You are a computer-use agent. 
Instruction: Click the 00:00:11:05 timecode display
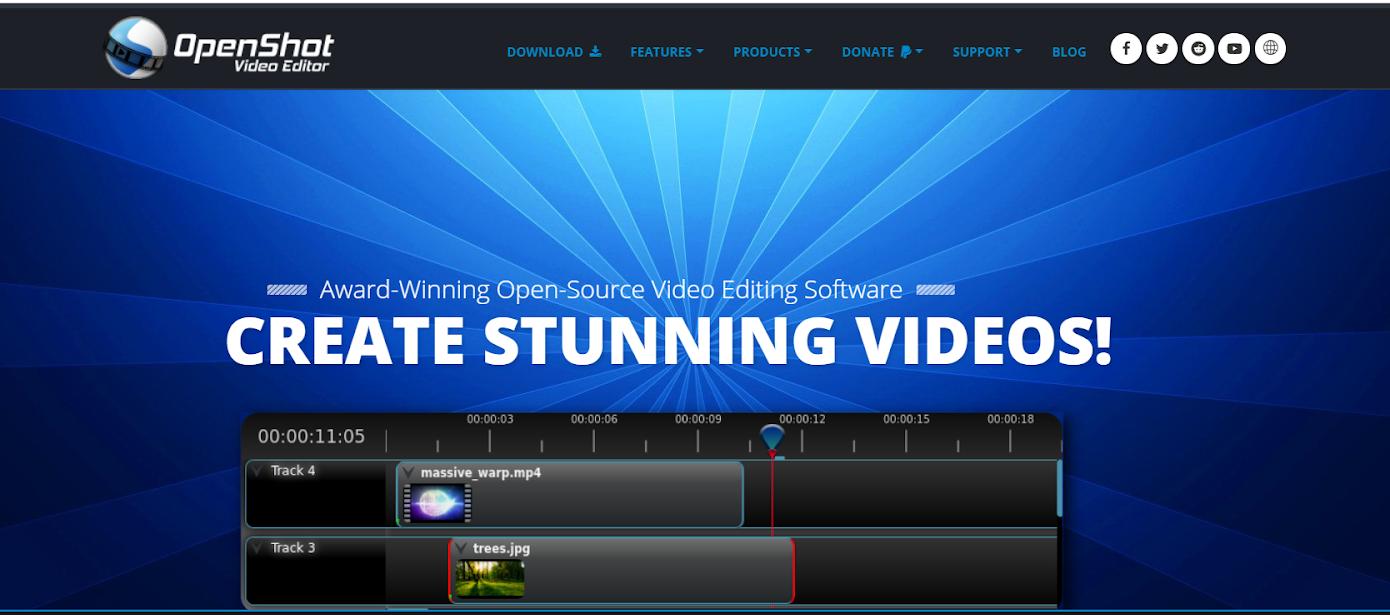(311, 437)
